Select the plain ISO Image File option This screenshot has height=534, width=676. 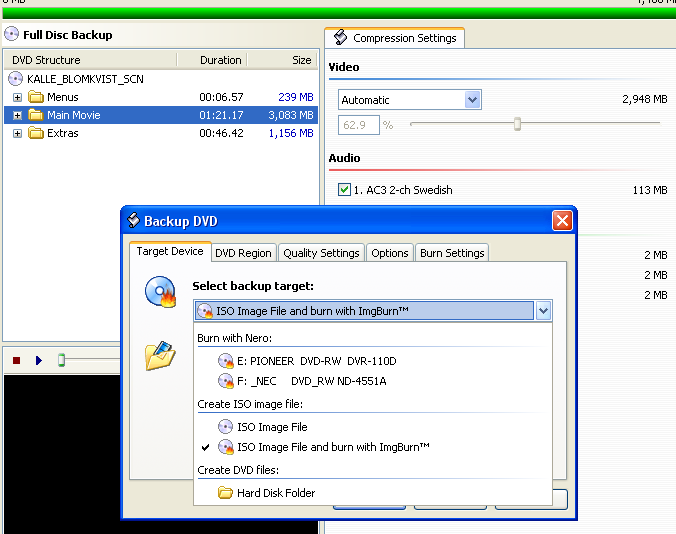[271, 427]
